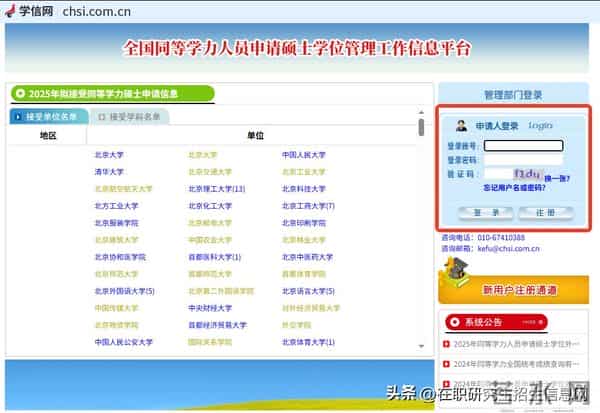Open the 北京化工大学 link

click(210, 206)
